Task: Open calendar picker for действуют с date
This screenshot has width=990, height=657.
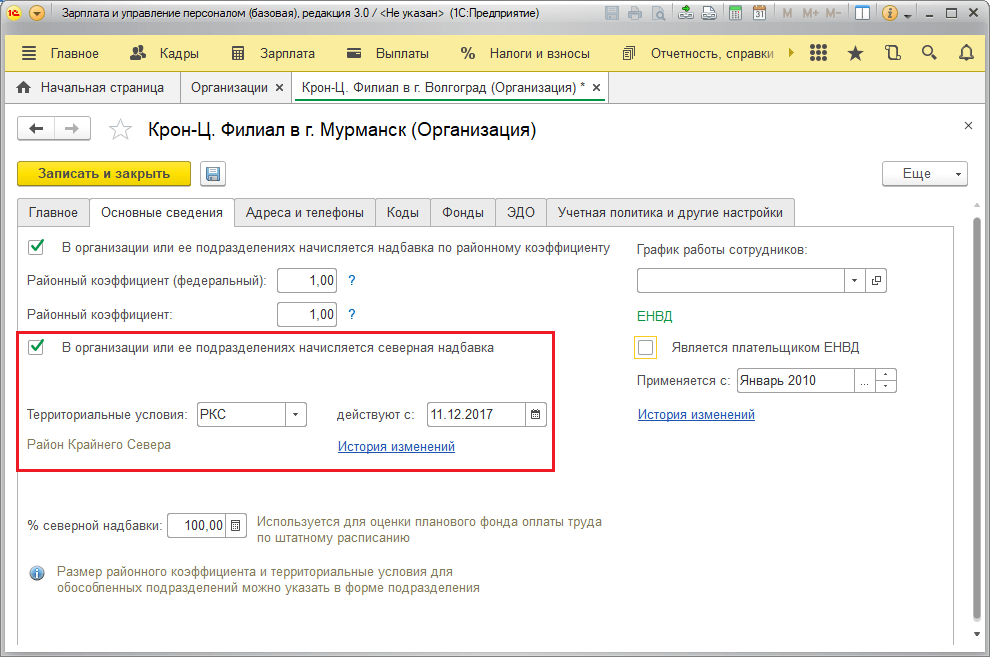Action: pyautogui.click(x=535, y=415)
